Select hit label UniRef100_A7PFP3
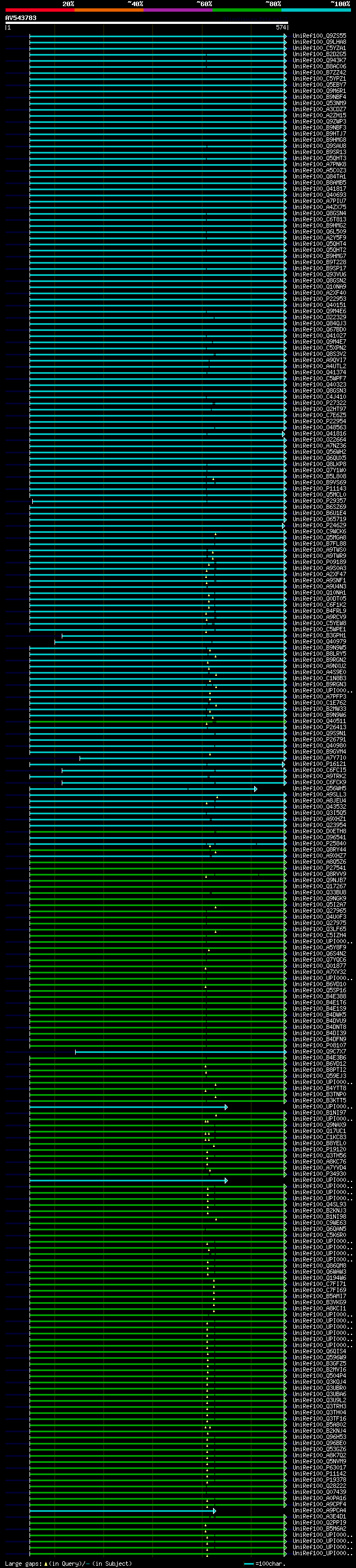This screenshot has height=1568, width=356. 319,697
